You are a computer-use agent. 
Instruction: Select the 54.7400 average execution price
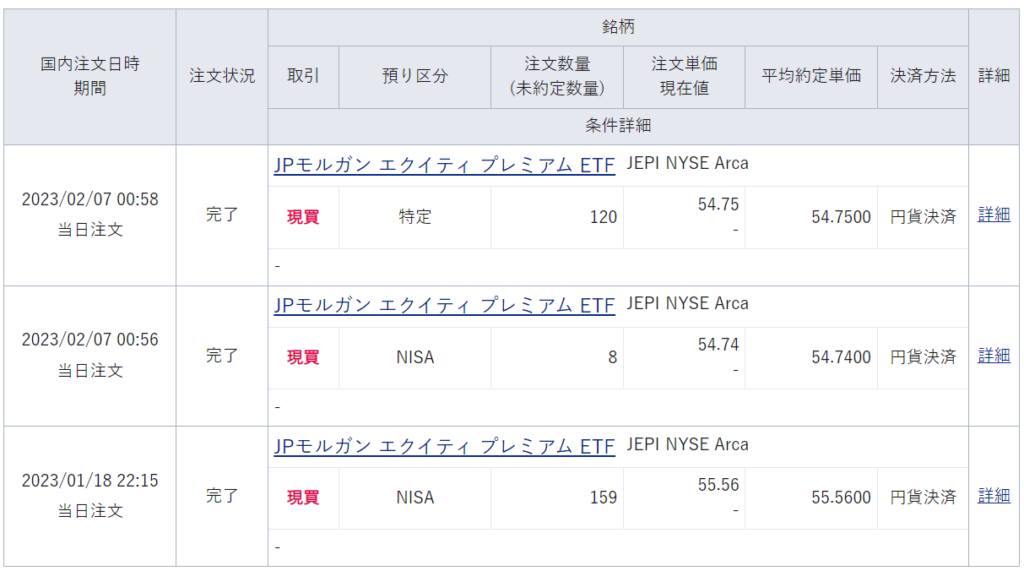tap(840, 357)
